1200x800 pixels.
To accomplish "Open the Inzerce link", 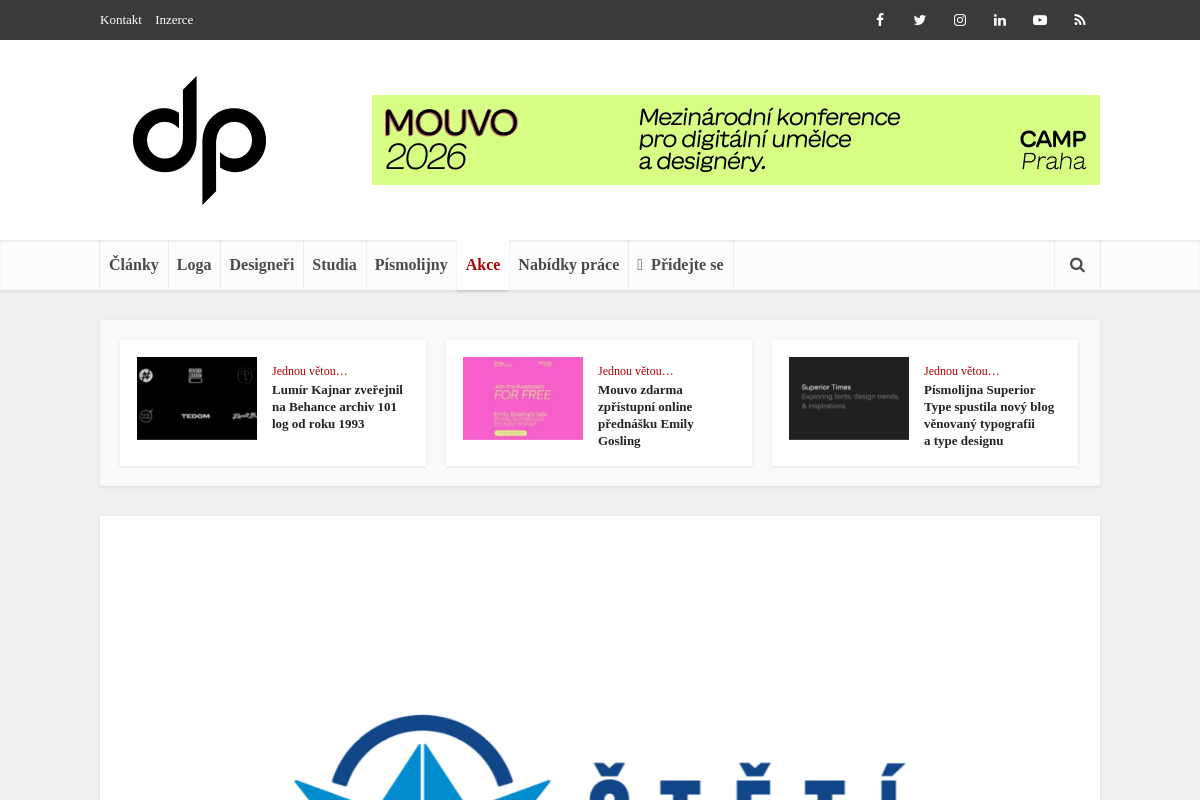I will click(x=174, y=20).
